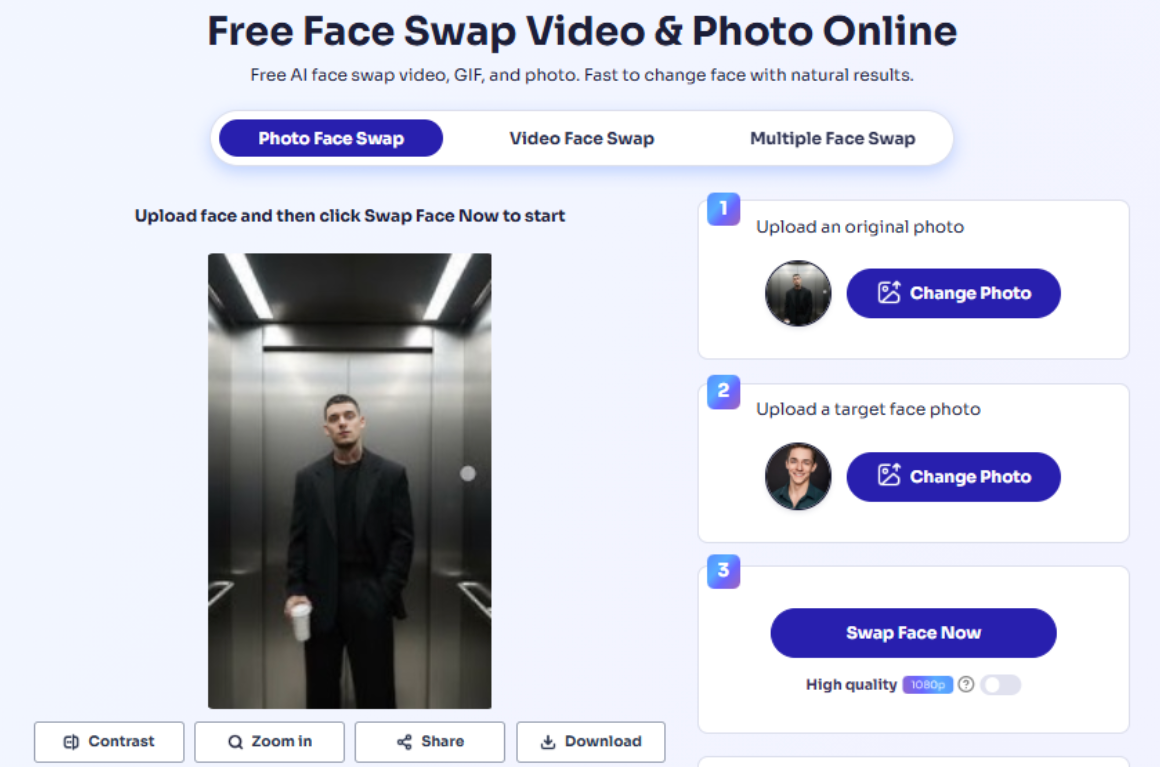The image size is (1160, 774).
Task: Click the elevator man preview image
Action: (349, 481)
